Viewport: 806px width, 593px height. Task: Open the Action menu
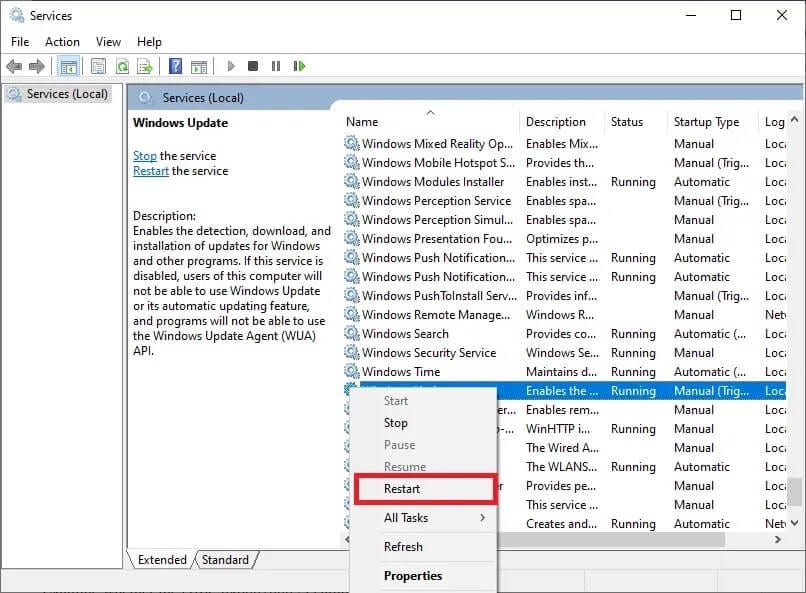[x=62, y=42]
